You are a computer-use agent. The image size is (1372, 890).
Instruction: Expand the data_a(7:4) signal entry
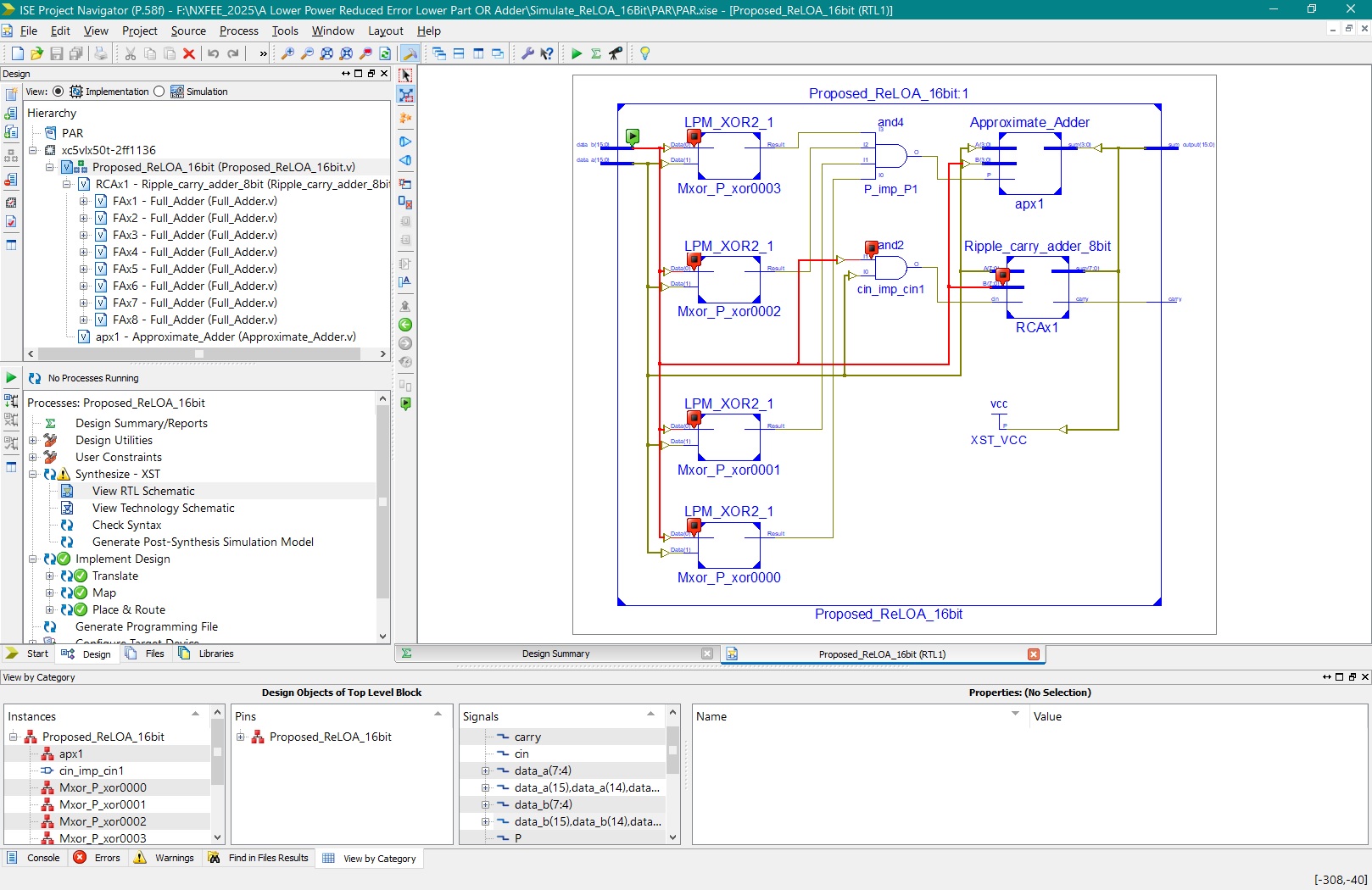485,770
